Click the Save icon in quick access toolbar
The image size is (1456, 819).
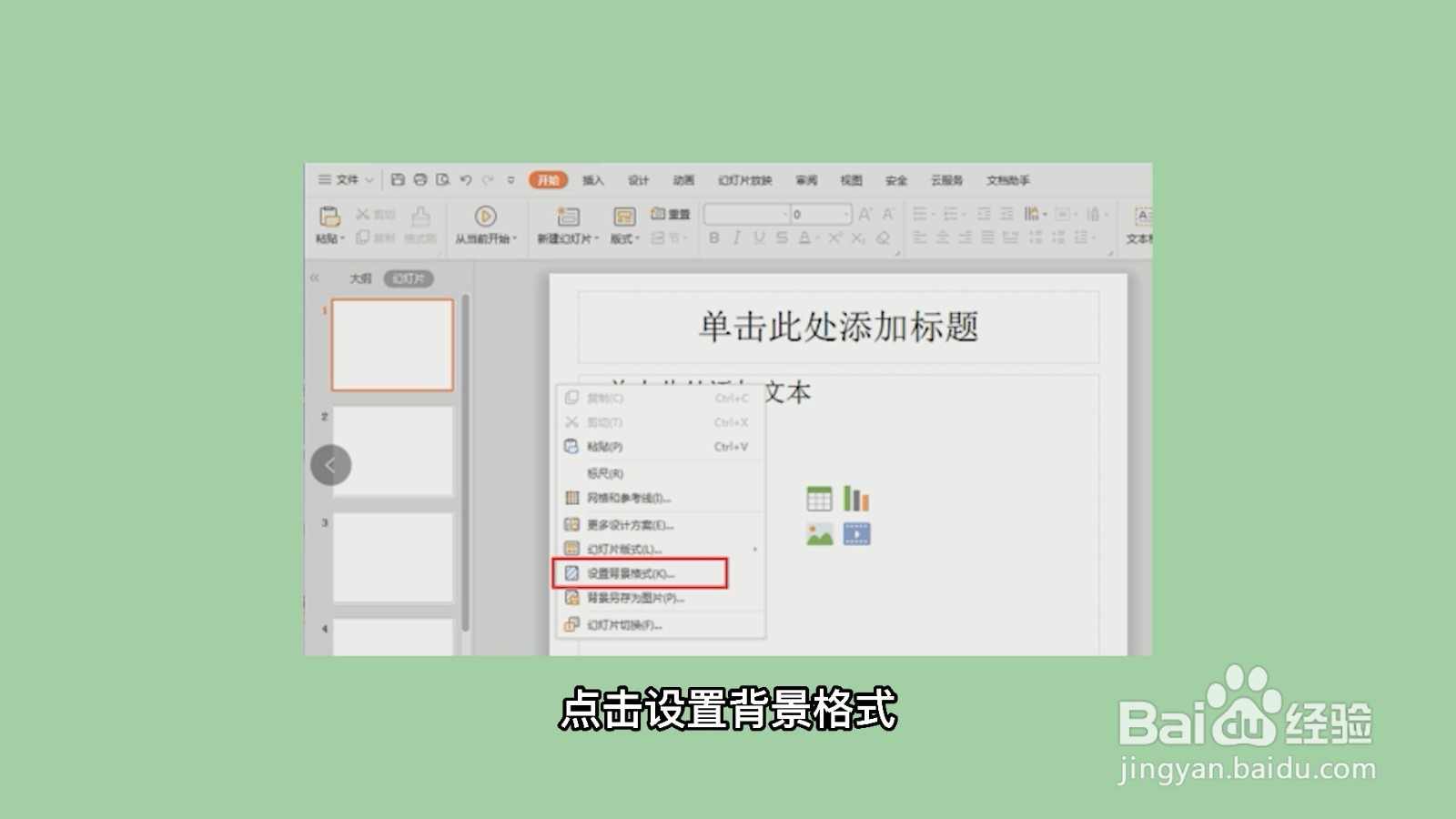pyautogui.click(x=396, y=180)
